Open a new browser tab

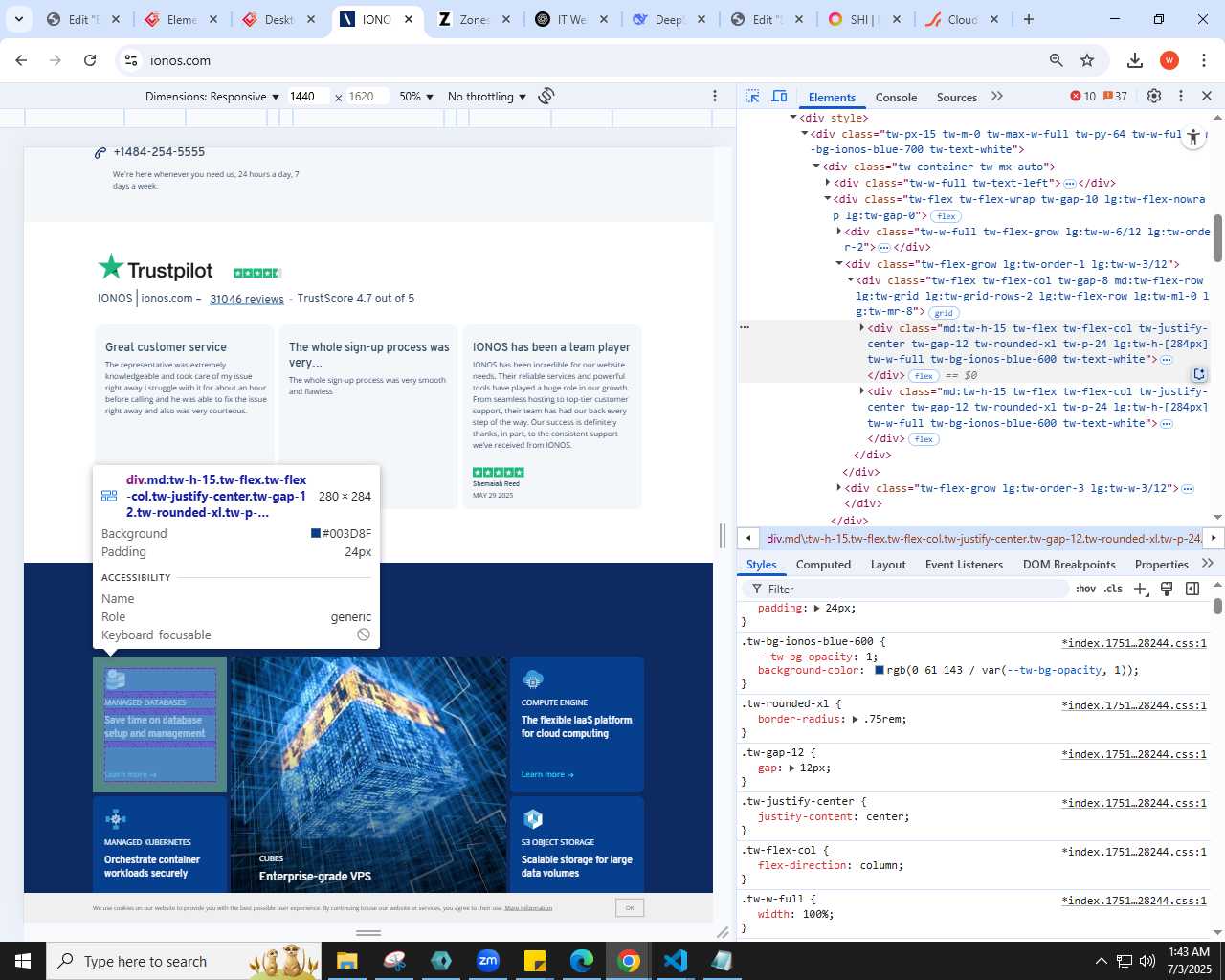coord(1029,19)
